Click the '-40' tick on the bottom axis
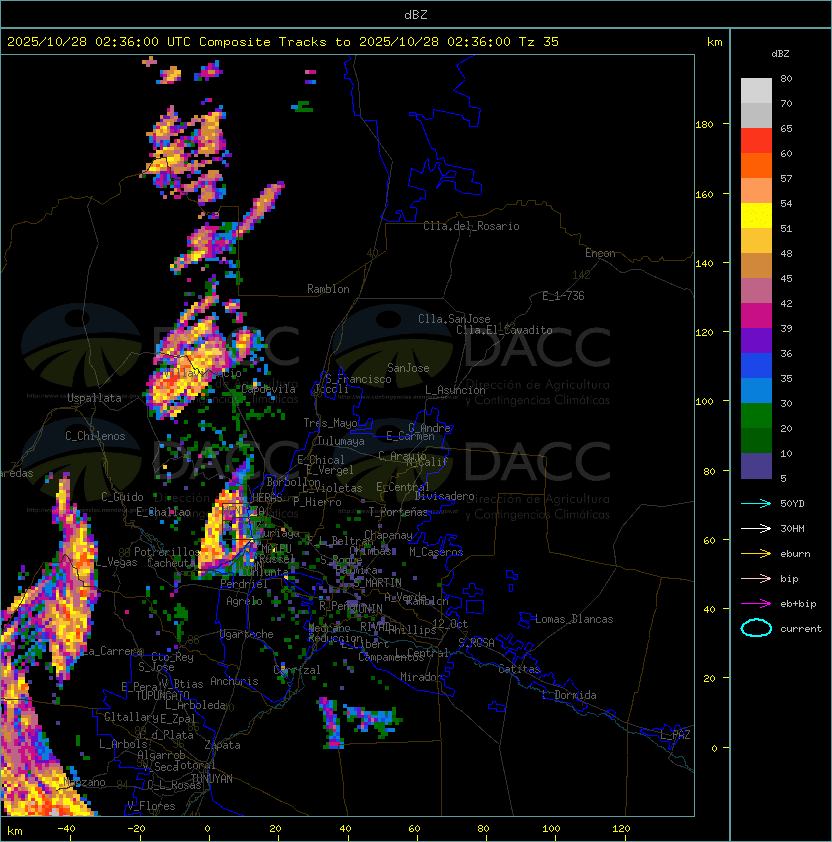This screenshot has height=842, width=832. 66,829
